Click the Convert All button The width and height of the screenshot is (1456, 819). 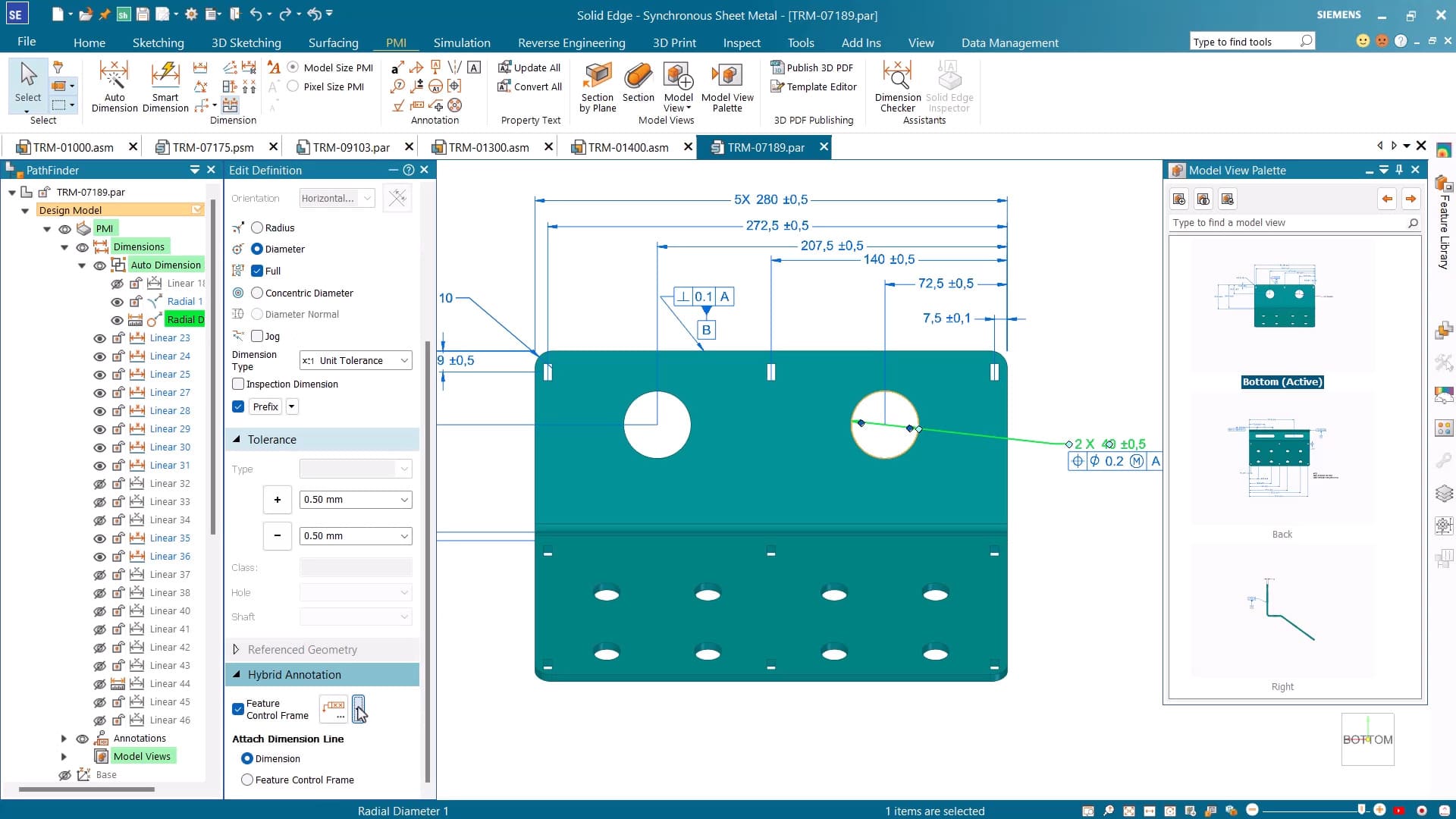click(x=529, y=86)
